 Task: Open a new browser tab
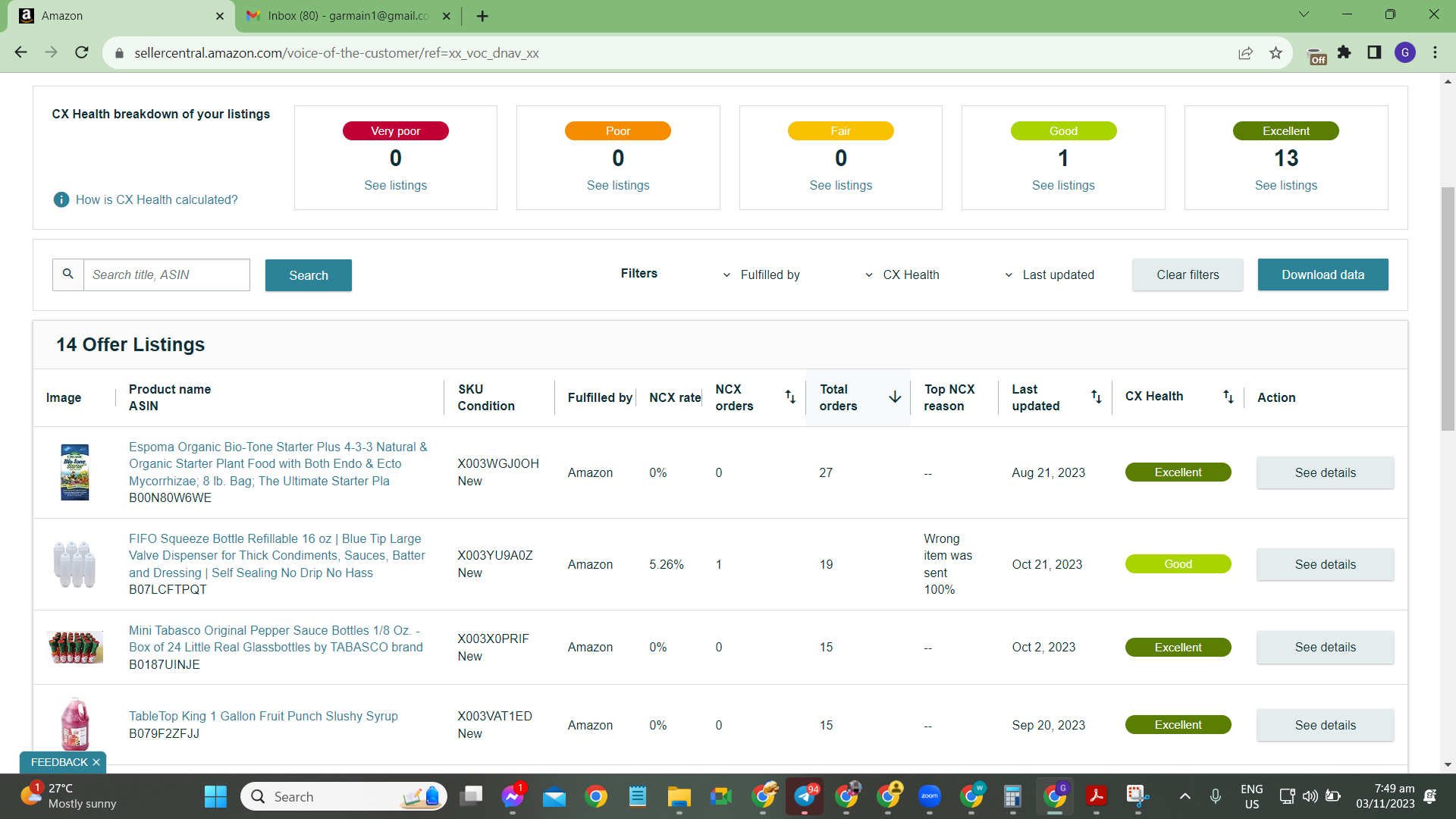pyautogui.click(x=482, y=16)
